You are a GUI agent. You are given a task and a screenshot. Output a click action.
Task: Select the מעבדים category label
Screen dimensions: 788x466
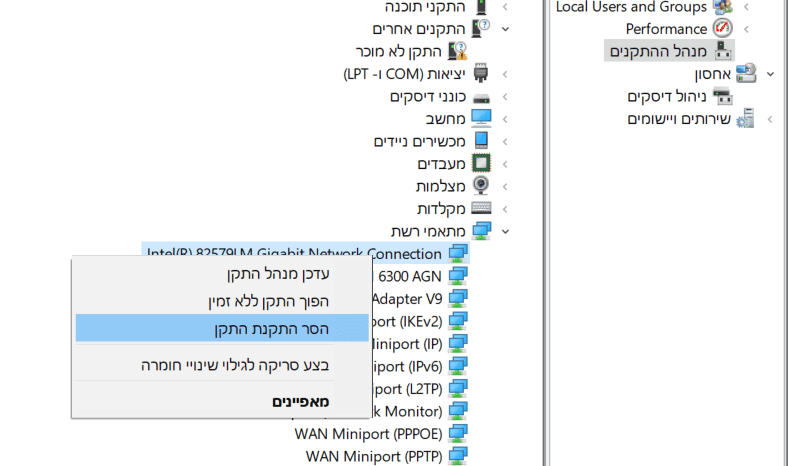[x=441, y=164]
